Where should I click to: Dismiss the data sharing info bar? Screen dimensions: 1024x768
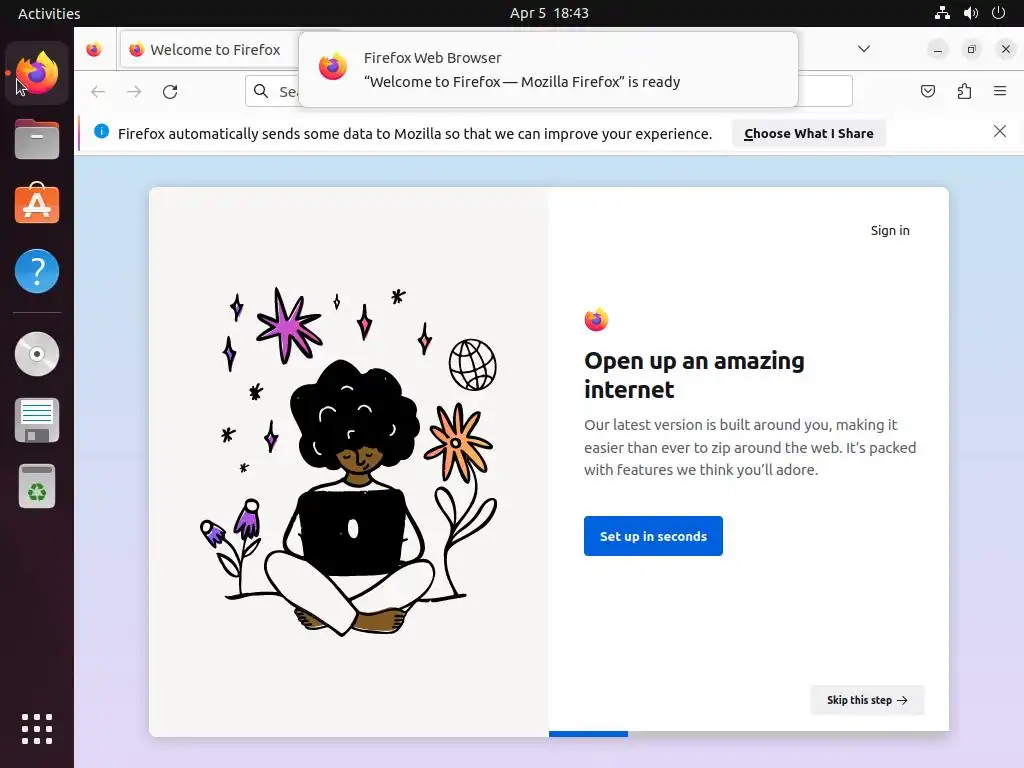[x=1000, y=131]
